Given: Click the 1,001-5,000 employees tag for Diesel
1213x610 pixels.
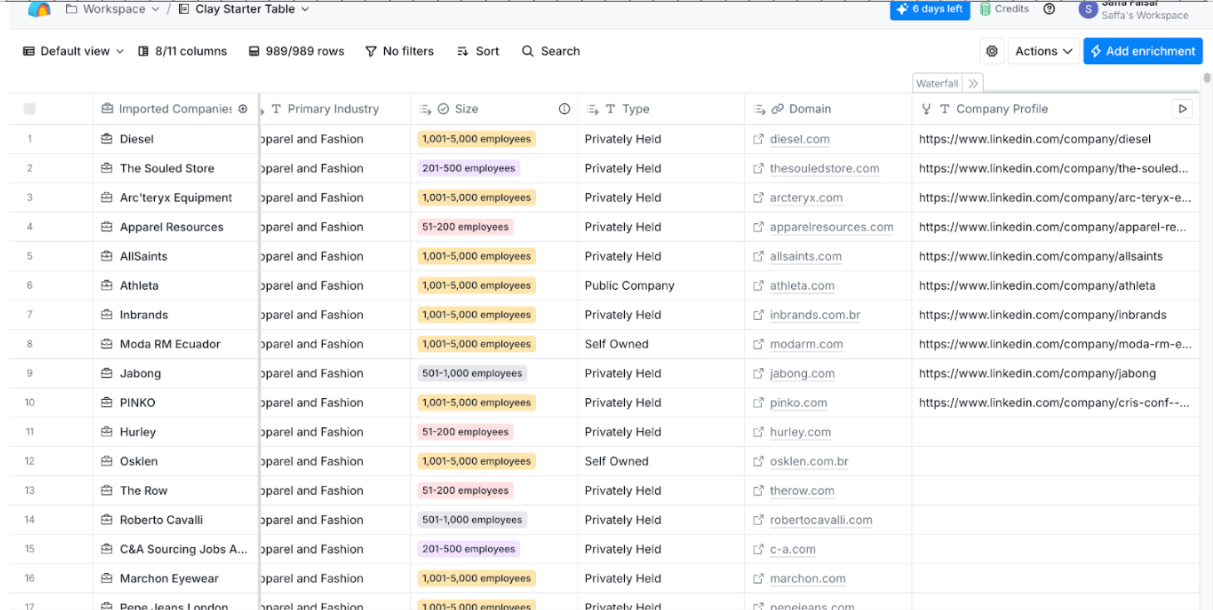Looking at the screenshot, I should pyautogui.click(x=477, y=139).
